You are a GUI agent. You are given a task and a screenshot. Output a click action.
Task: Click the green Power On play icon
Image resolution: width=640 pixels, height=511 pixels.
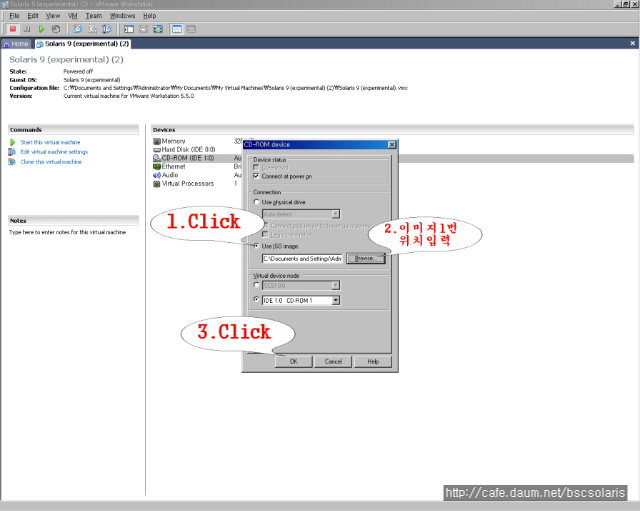[41, 29]
